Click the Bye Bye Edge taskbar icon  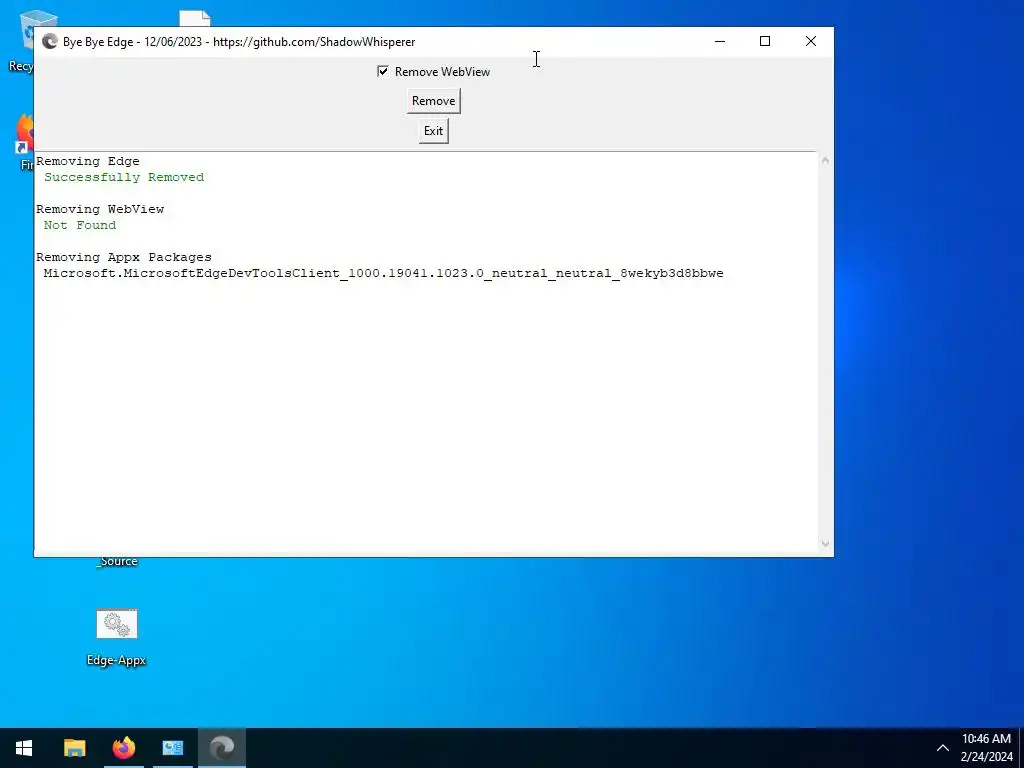[222, 748]
